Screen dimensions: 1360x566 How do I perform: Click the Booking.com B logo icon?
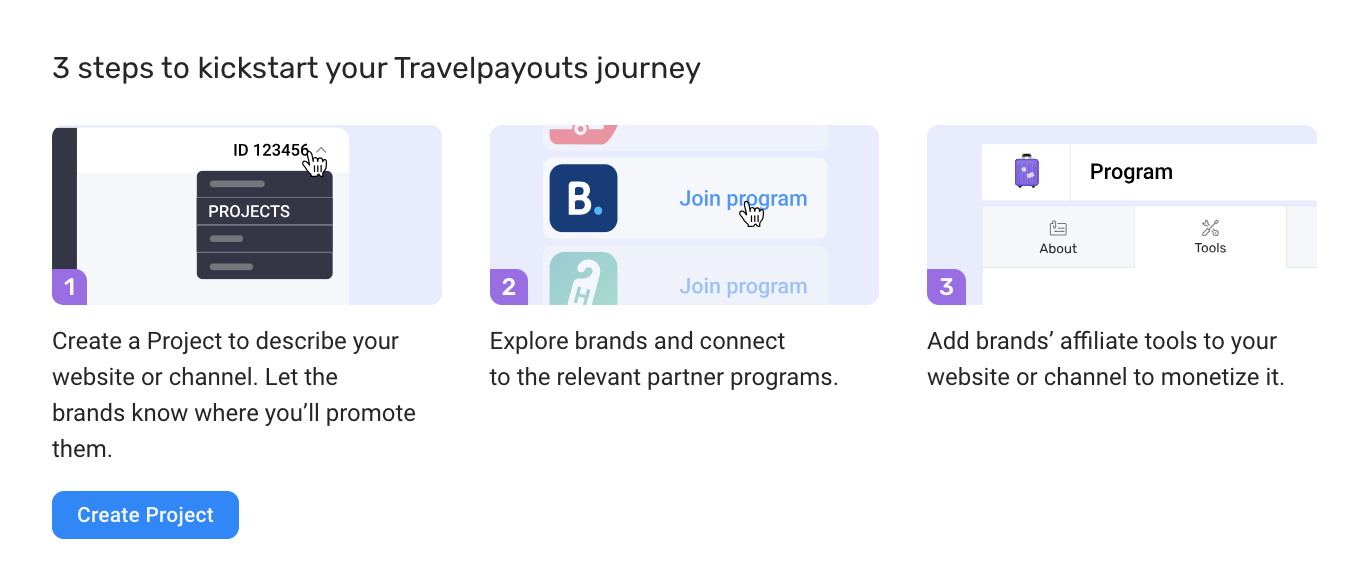click(x=583, y=198)
